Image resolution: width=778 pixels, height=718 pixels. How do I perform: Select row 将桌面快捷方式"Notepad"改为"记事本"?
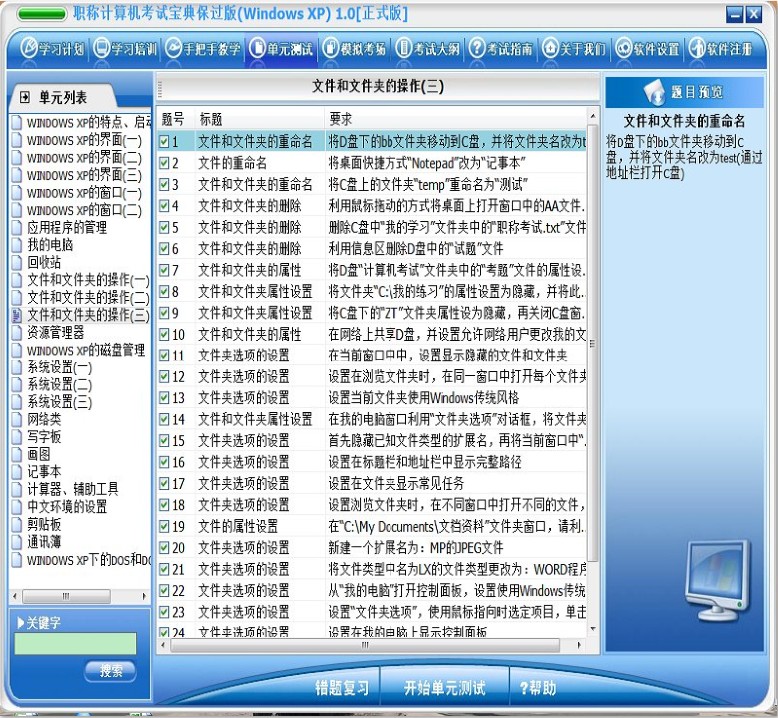372,163
